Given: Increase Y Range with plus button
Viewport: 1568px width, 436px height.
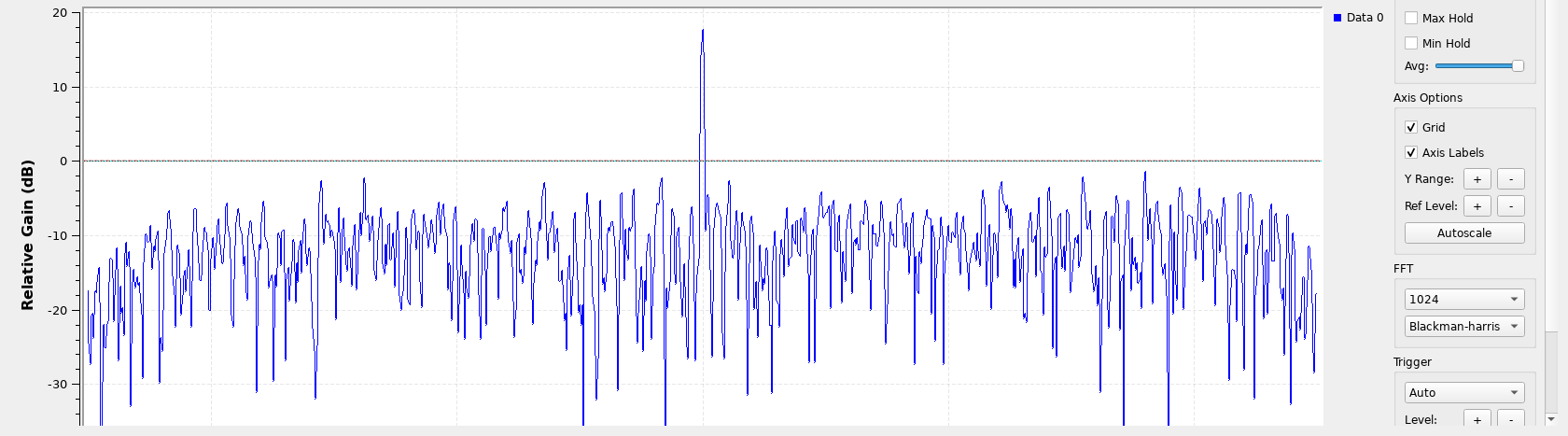Looking at the screenshot, I should tap(1477, 179).
